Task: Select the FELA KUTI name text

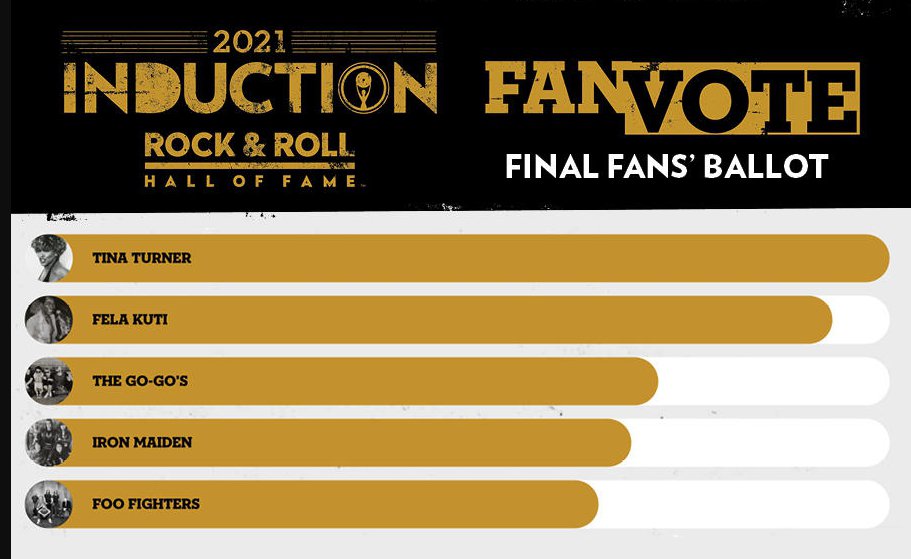Action: [x=129, y=320]
